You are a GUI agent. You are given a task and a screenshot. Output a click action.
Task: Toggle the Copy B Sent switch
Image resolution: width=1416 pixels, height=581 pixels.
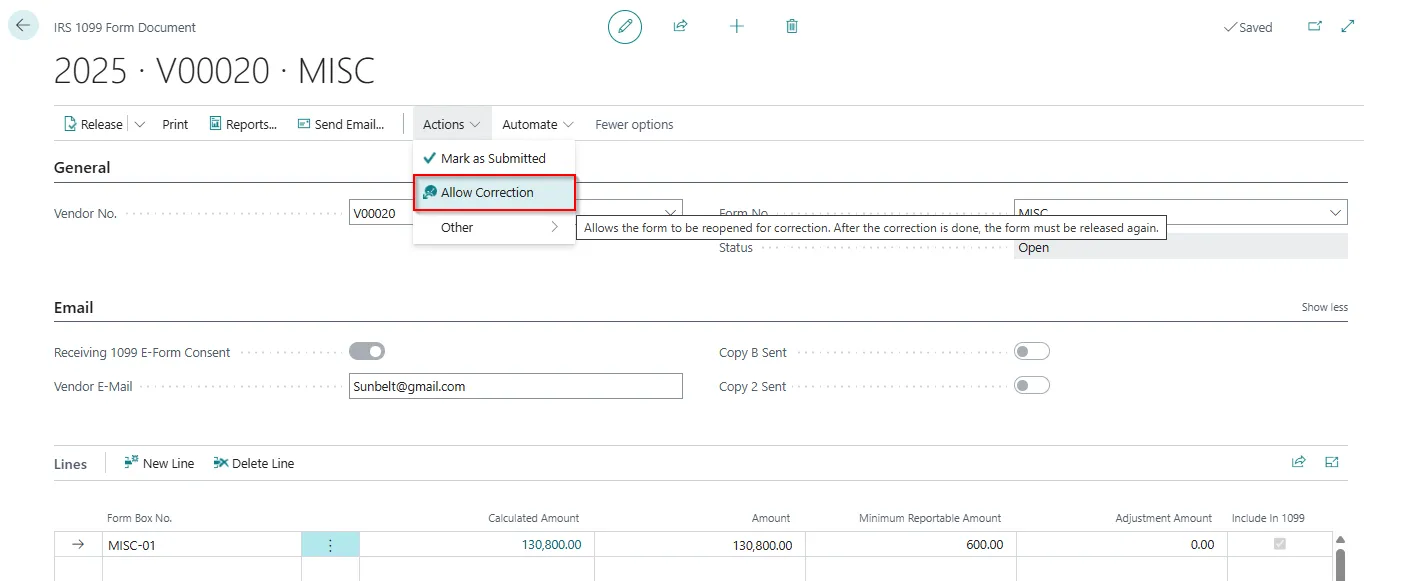(x=1031, y=352)
